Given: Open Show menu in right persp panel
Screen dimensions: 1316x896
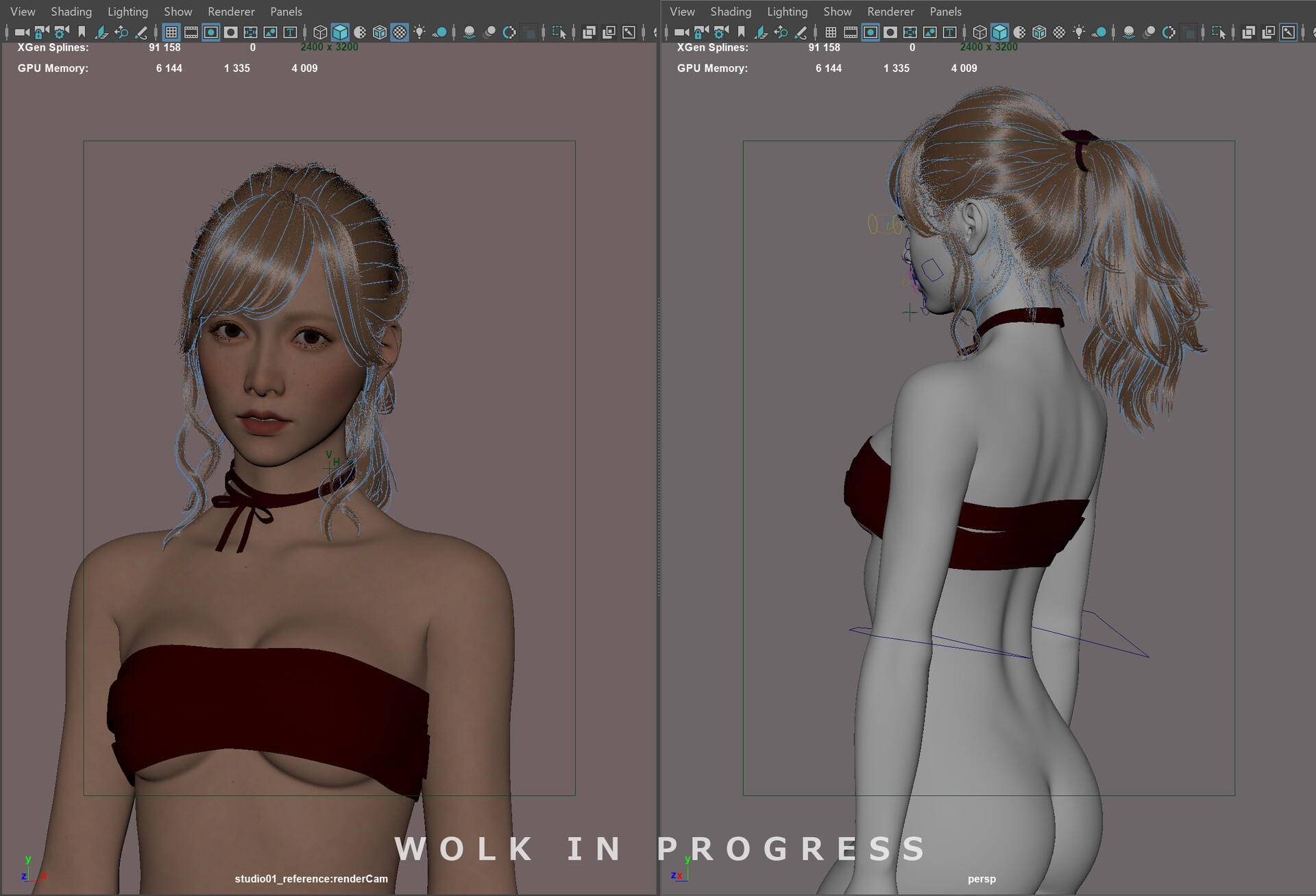Looking at the screenshot, I should pyautogui.click(x=838, y=12).
